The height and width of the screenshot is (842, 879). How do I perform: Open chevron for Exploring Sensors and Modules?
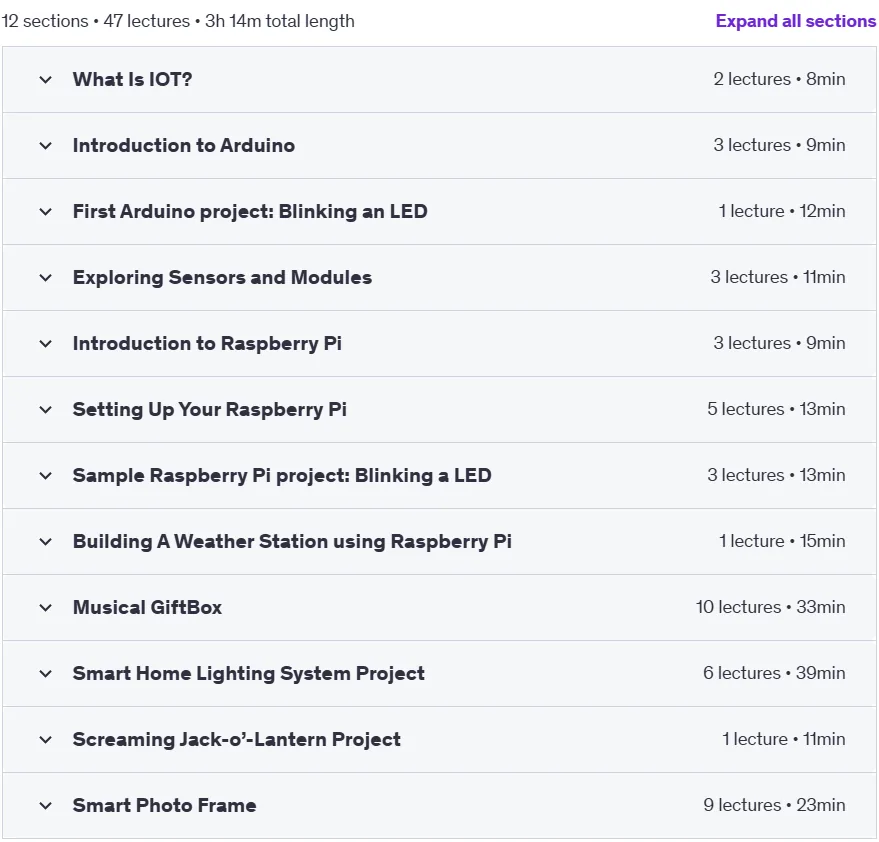coord(46,277)
